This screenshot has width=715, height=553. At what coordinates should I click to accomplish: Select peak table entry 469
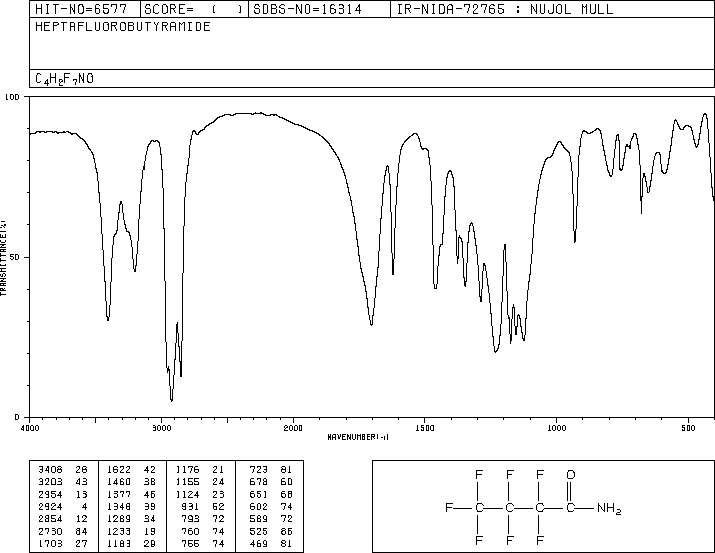(259, 543)
